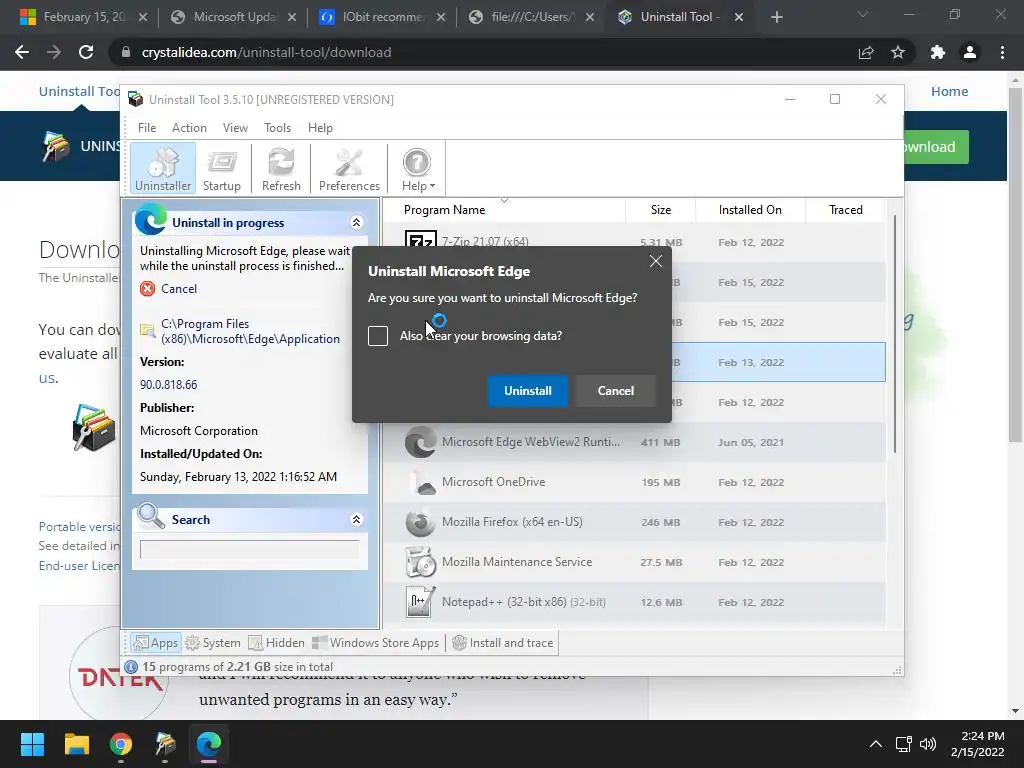
Task: Open a new Chrome tab
Action: click(776, 17)
